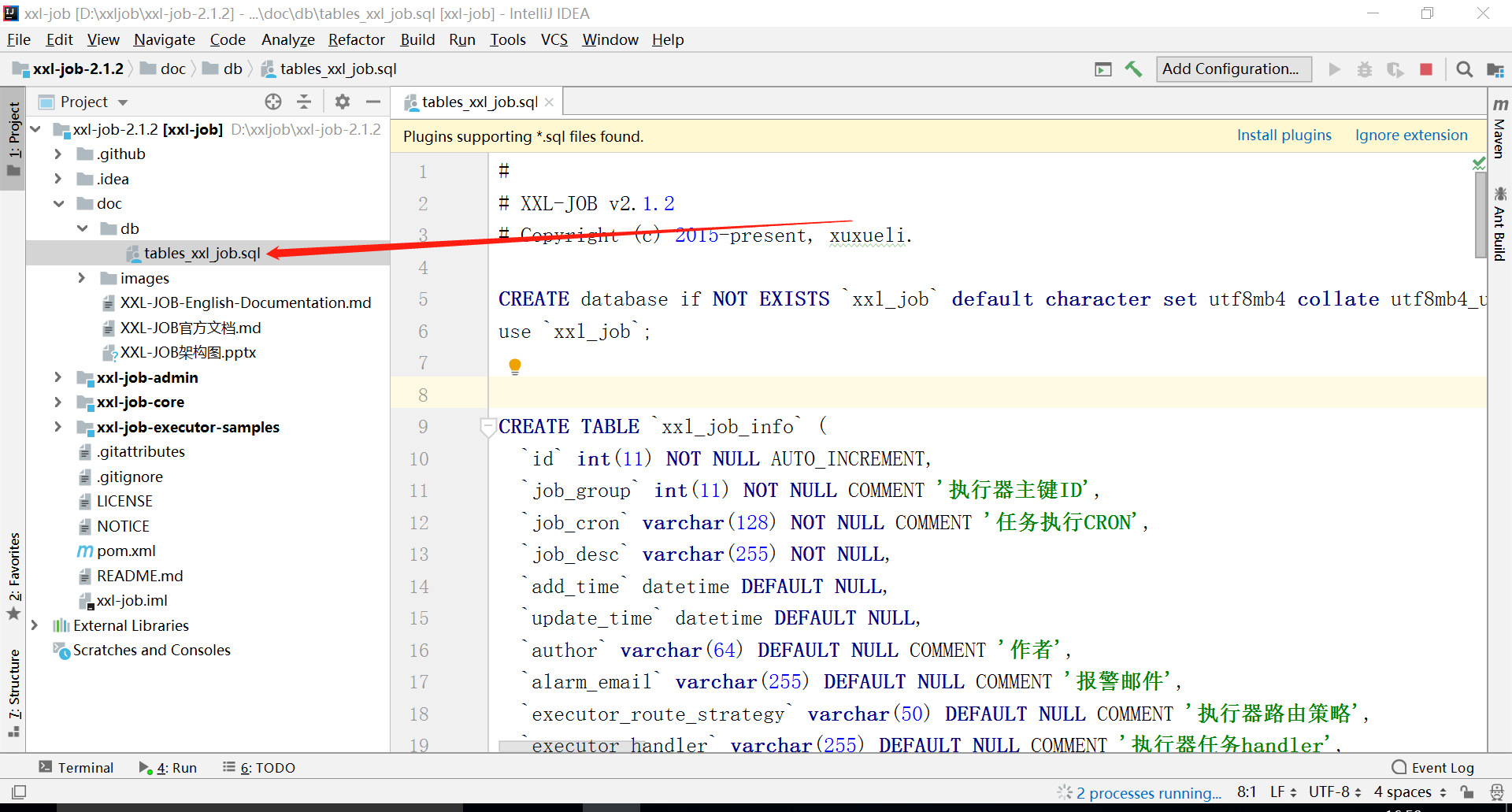This screenshot has width=1512, height=812.
Task: Click the 8:1 cursor position indicator
Action: [1247, 792]
